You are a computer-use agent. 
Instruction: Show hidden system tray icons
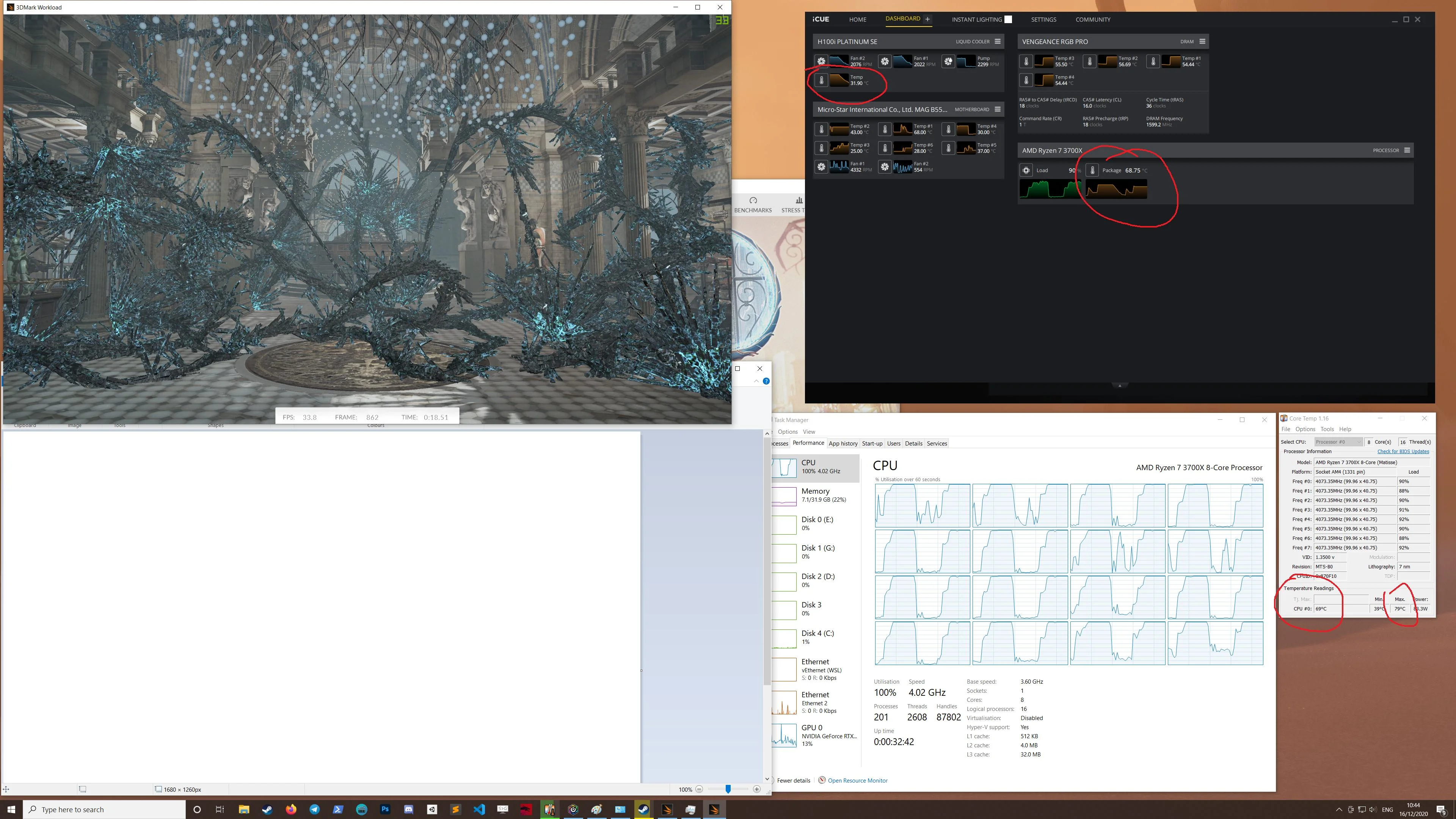pos(1338,810)
